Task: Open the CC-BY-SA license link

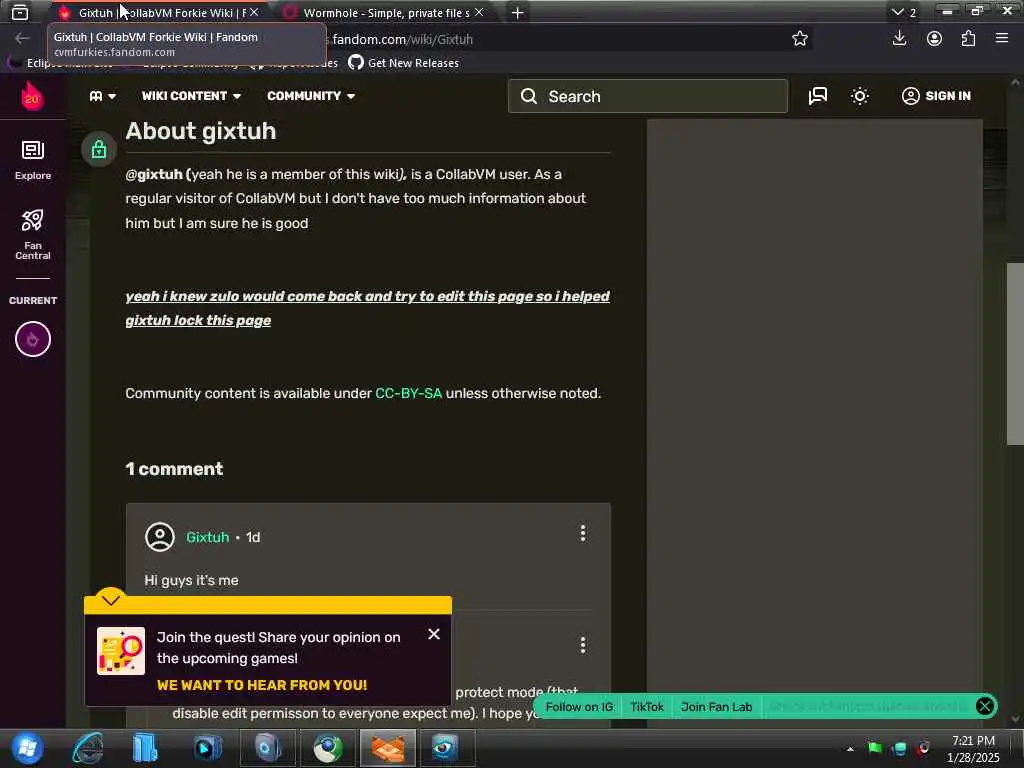Action: (408, 393)
